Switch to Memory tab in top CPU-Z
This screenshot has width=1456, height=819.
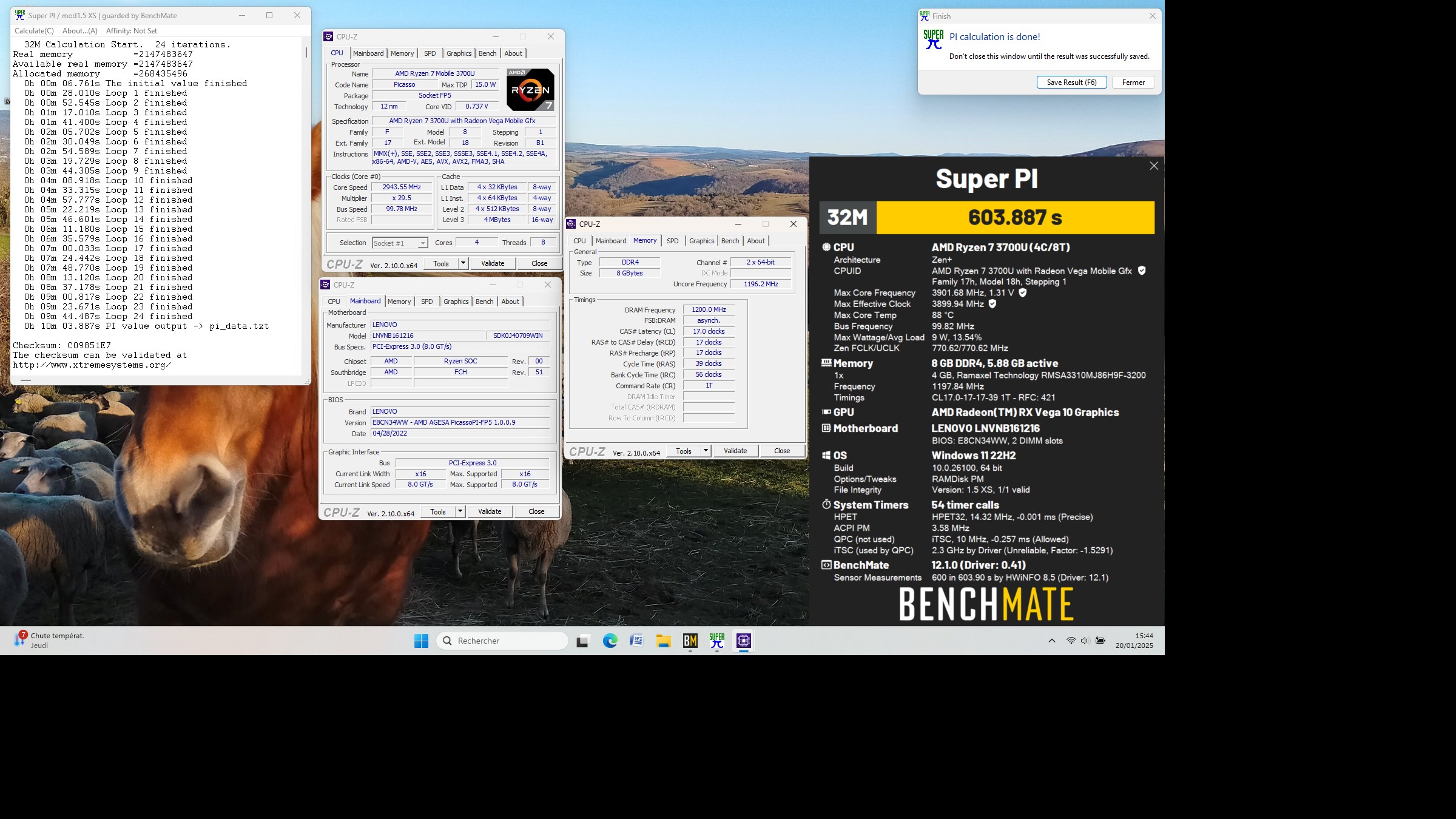402,53
